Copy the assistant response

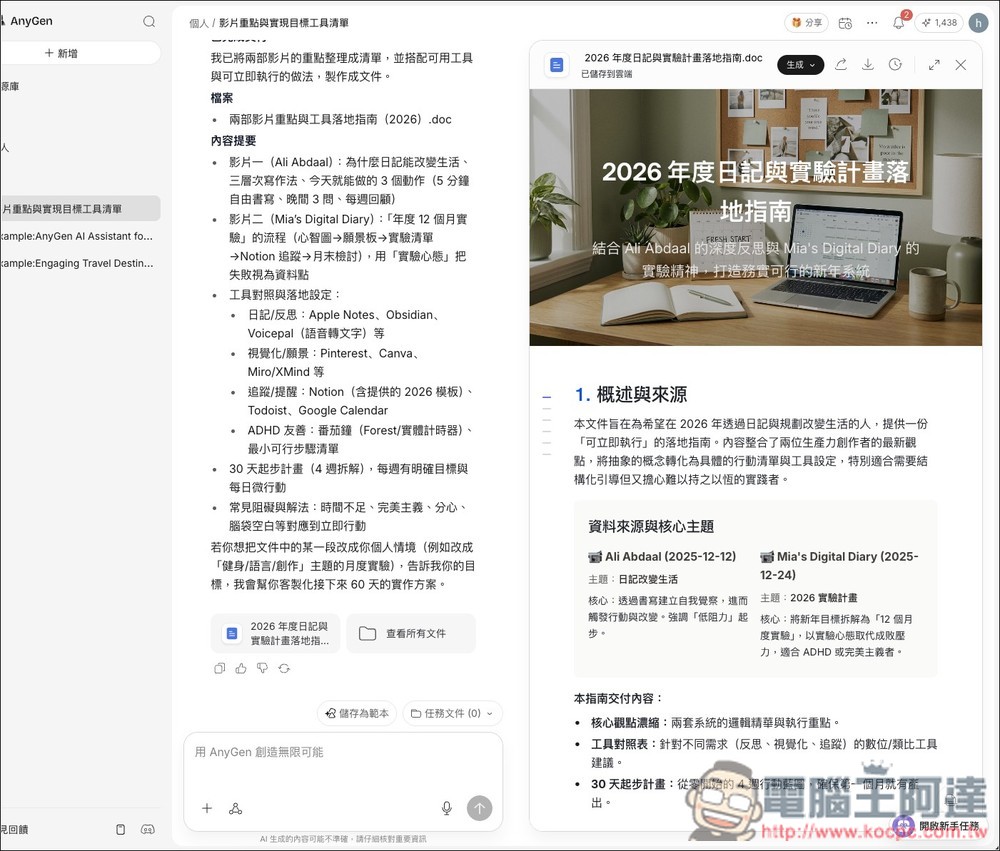click(219, 669)
